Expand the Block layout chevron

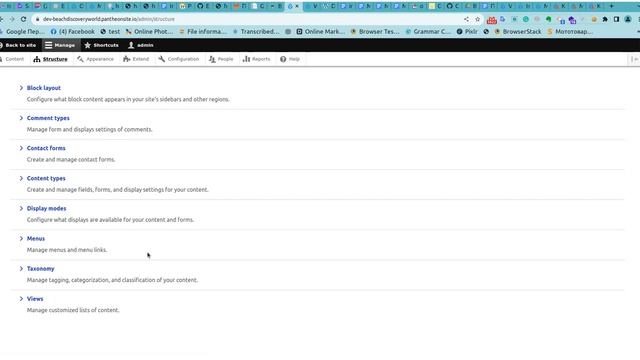click(x=21, y=88)
